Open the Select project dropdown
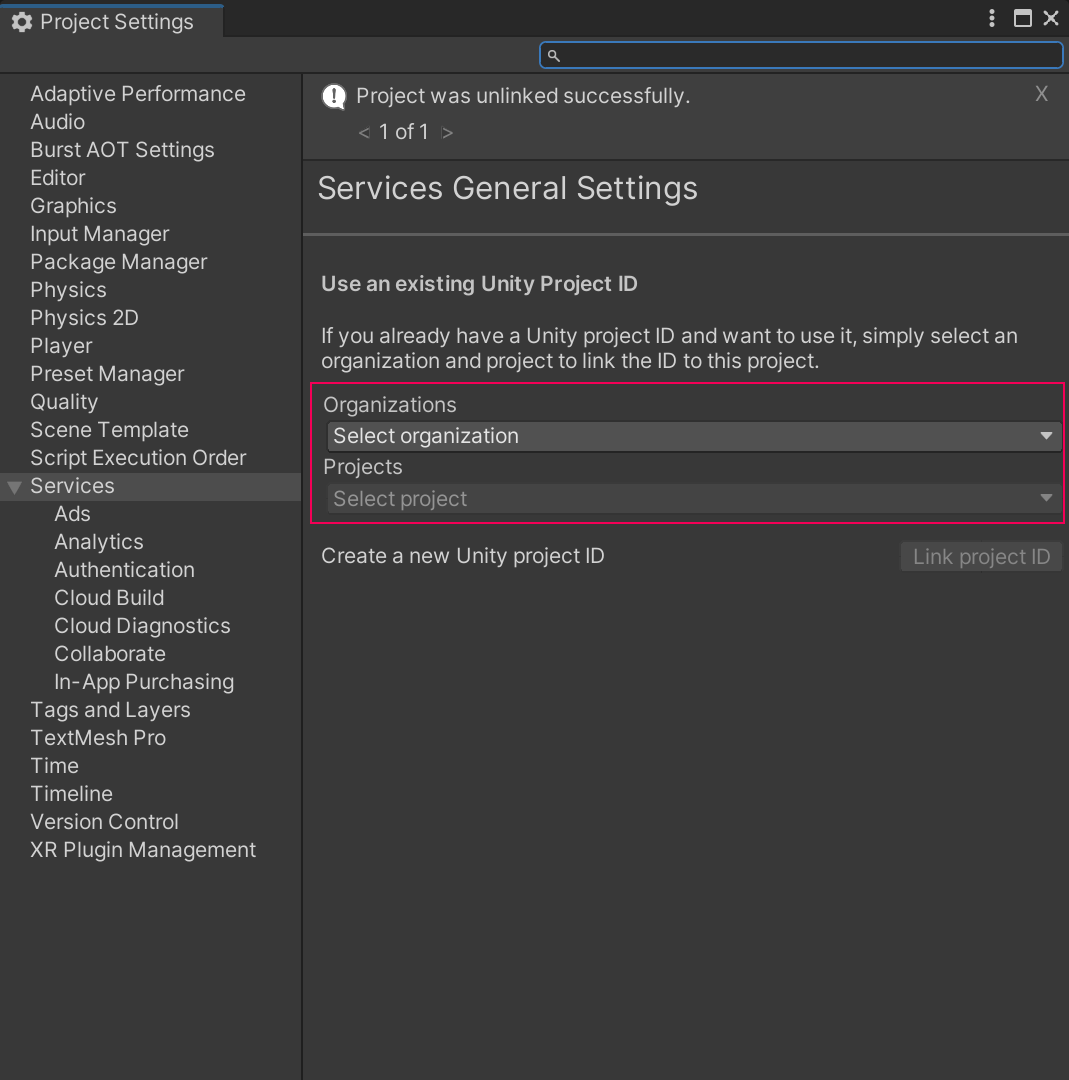 tap(694, 498)
